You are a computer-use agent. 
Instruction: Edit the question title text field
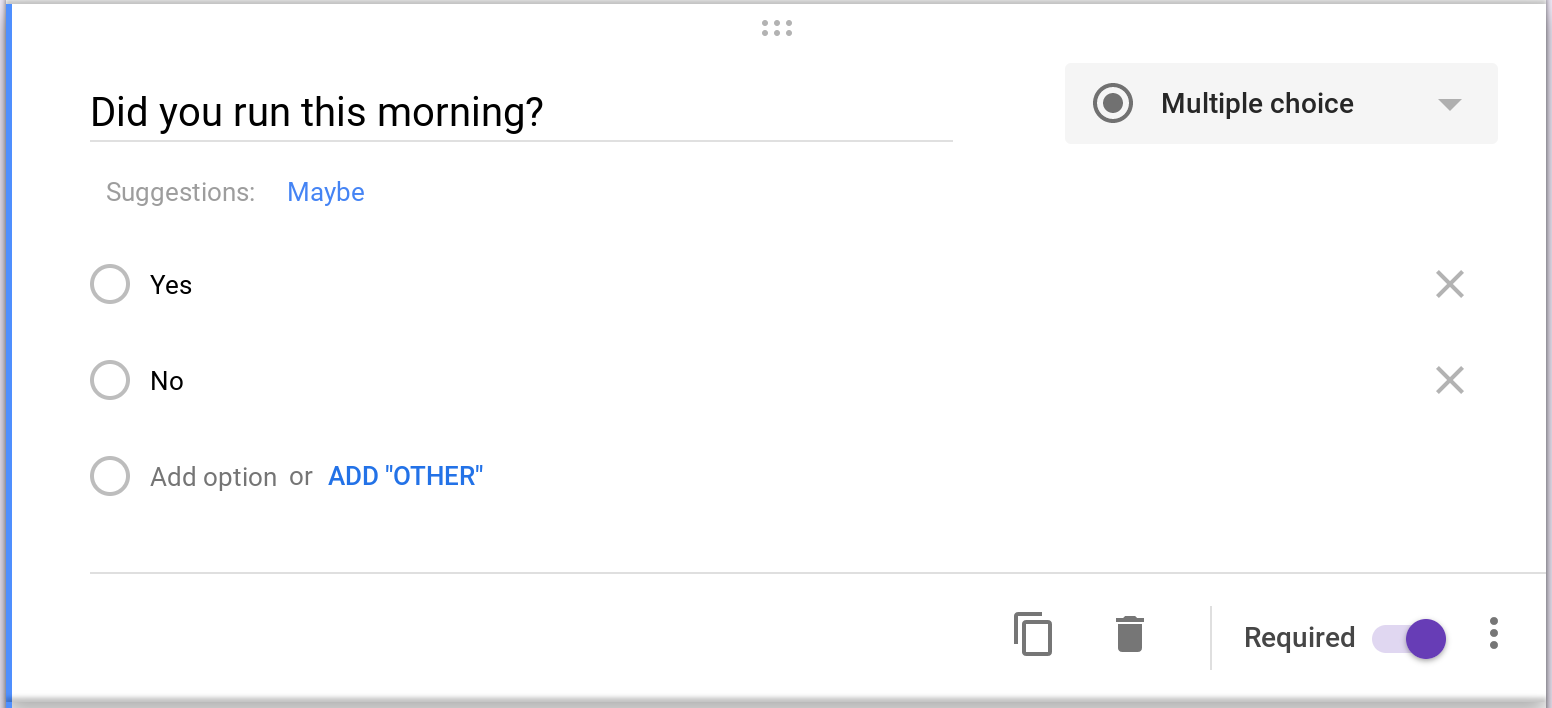pyautogui.click(x=521, y=113)
